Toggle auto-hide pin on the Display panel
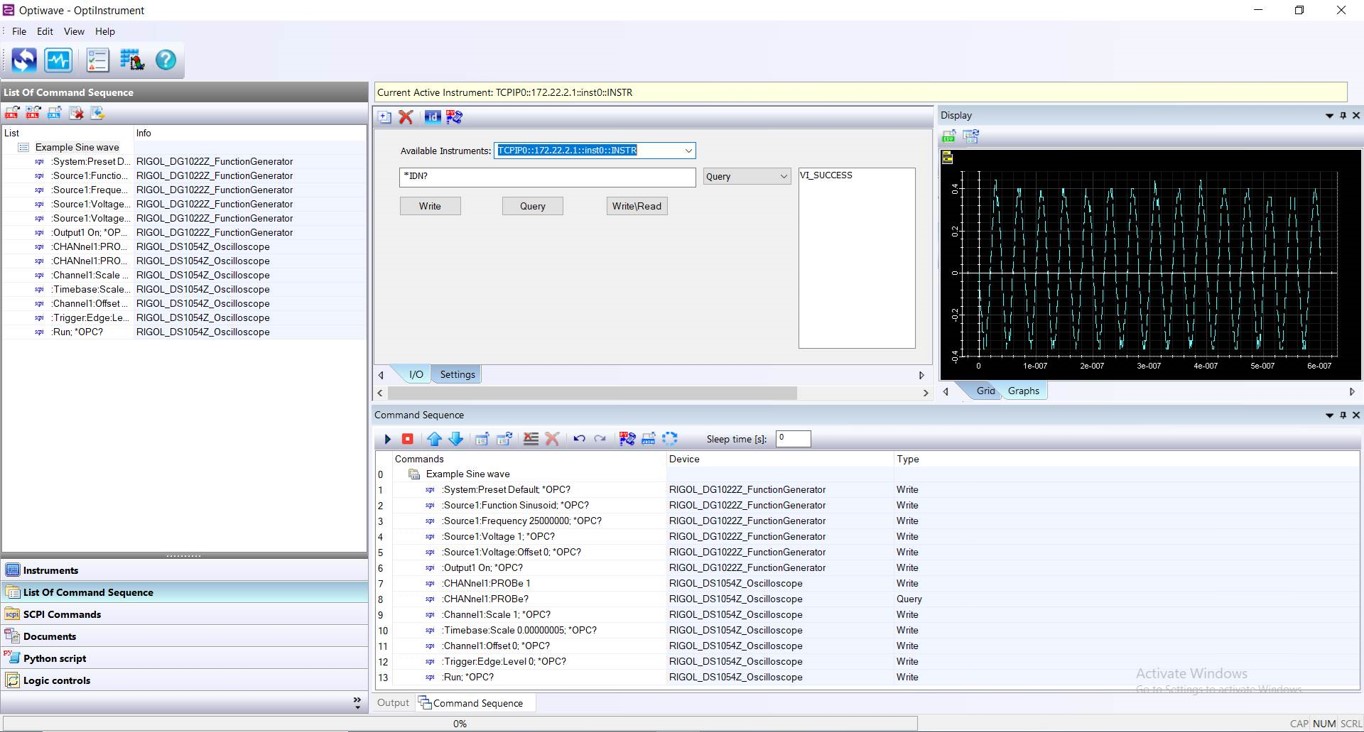 [1343, 115]
